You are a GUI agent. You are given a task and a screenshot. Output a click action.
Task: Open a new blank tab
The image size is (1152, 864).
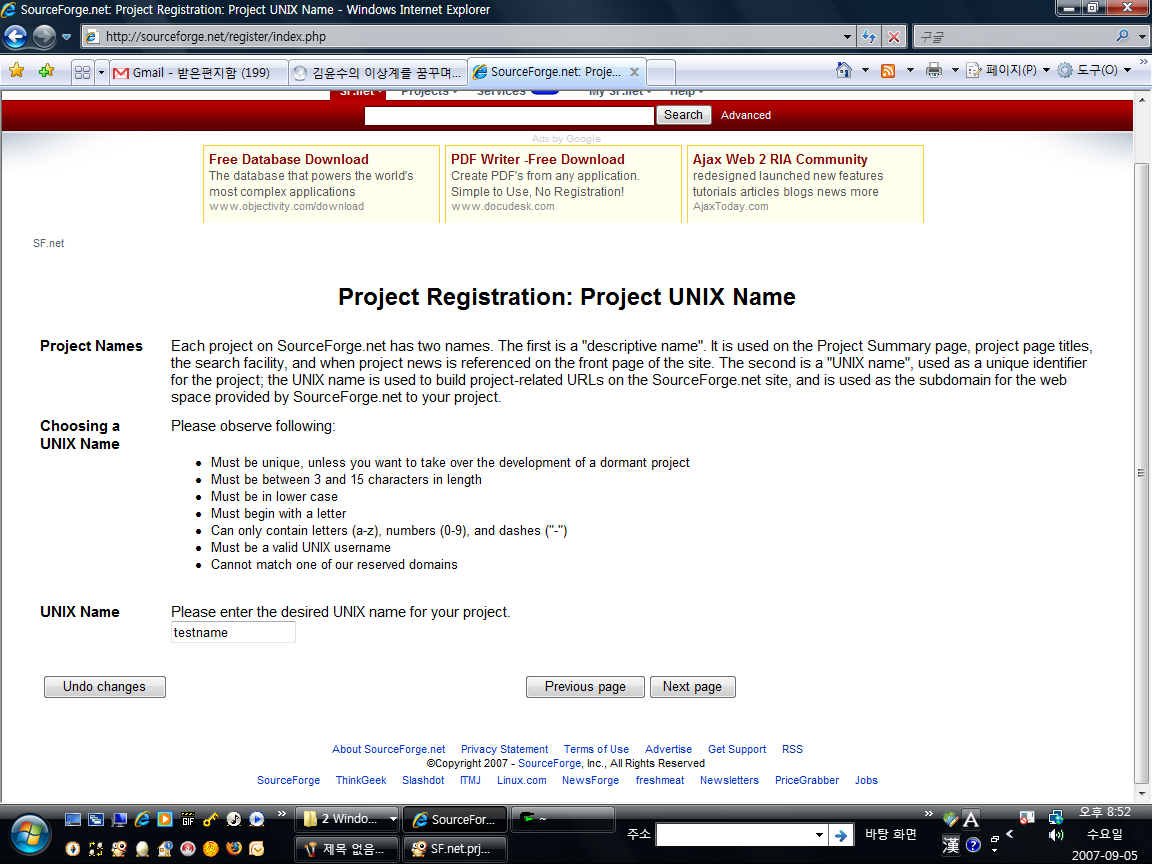(661, 72)
